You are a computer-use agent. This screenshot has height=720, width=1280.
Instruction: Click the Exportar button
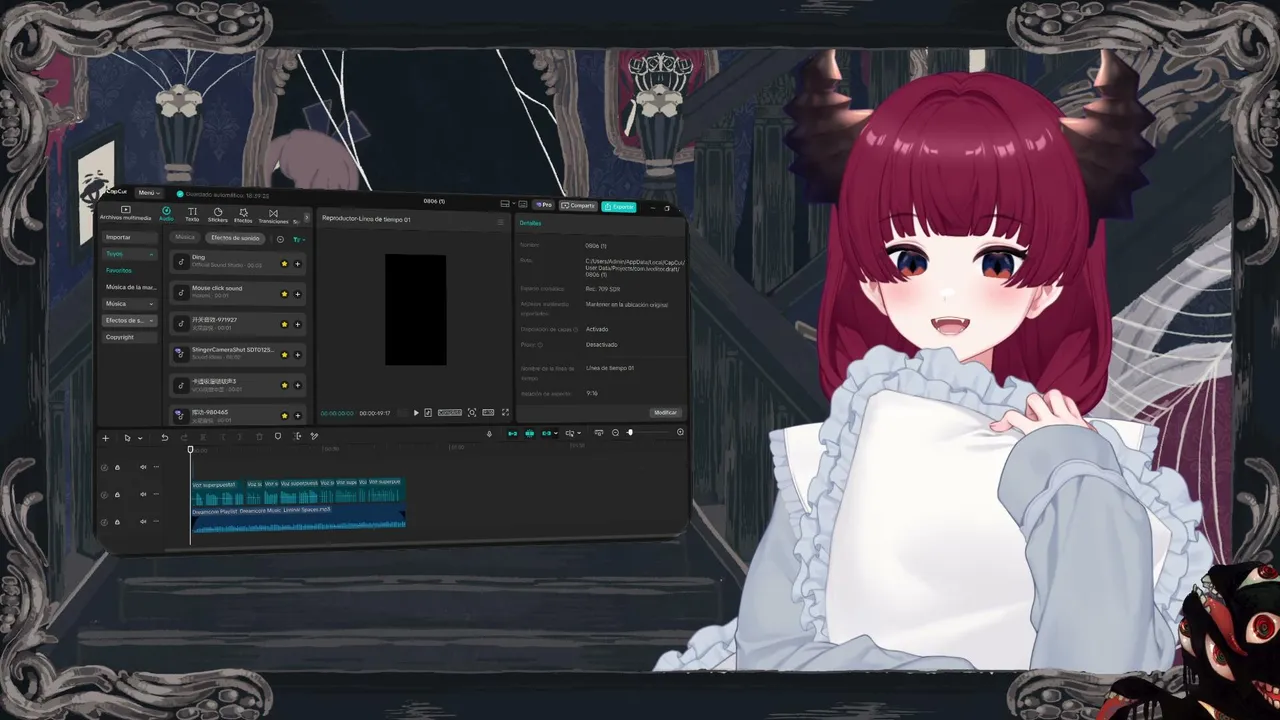(x=619, y=206)
